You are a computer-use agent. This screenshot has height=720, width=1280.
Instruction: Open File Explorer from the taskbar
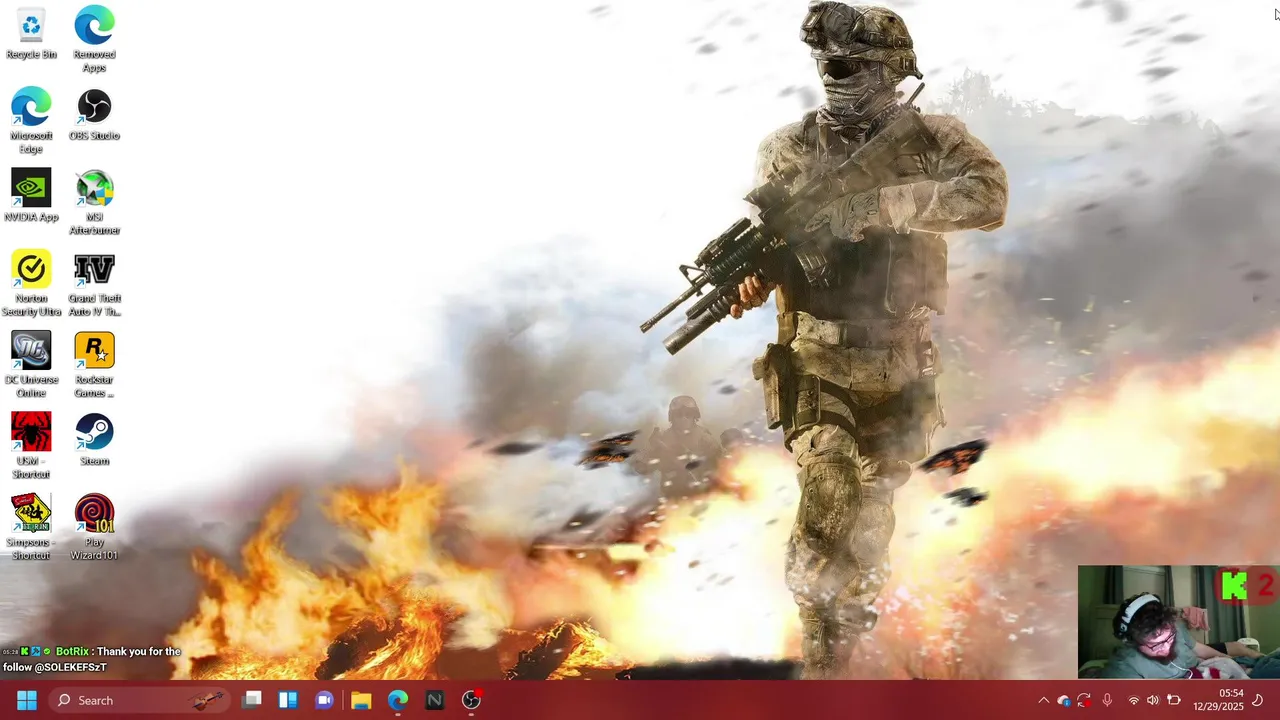[x=361, y=700]
